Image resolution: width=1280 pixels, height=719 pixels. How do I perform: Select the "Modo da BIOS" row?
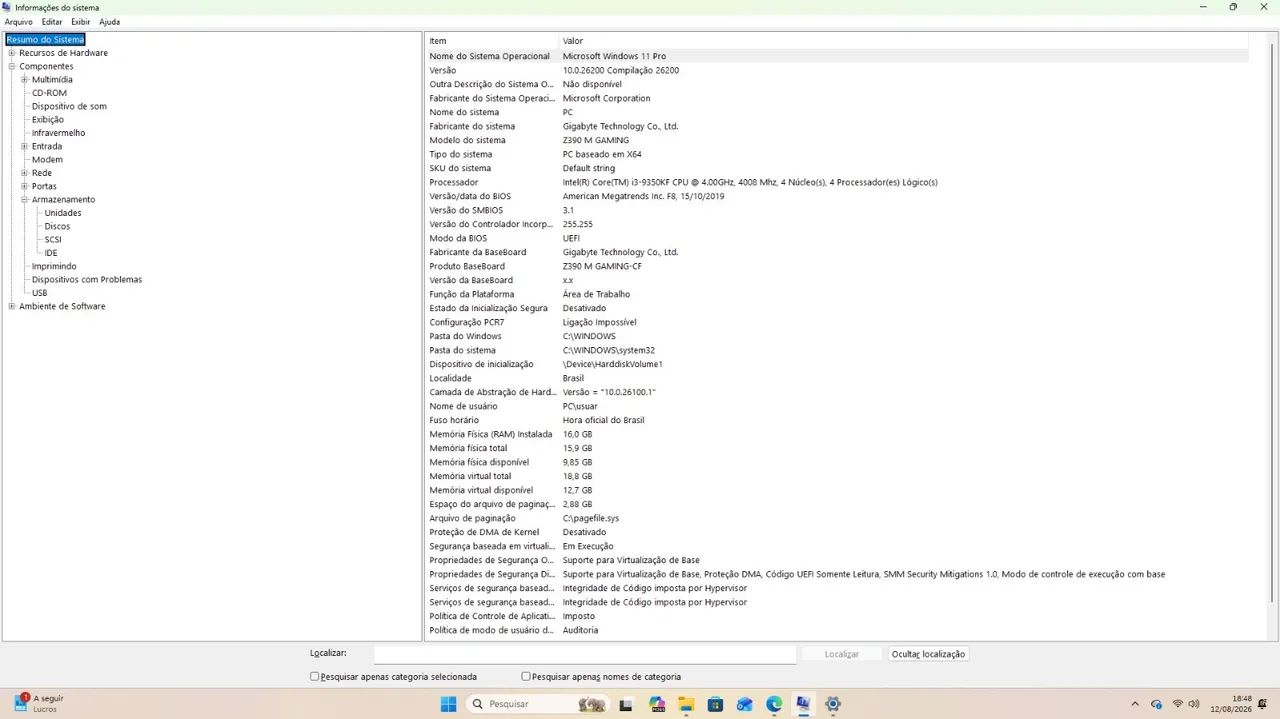coord(837,238)
